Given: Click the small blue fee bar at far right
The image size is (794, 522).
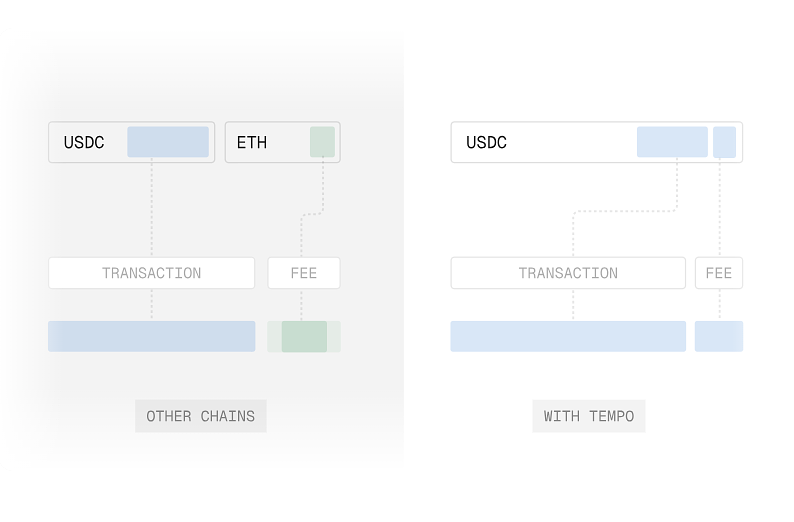Looking at the screenshot, I should pyautogui.click(x=719, y=336).
